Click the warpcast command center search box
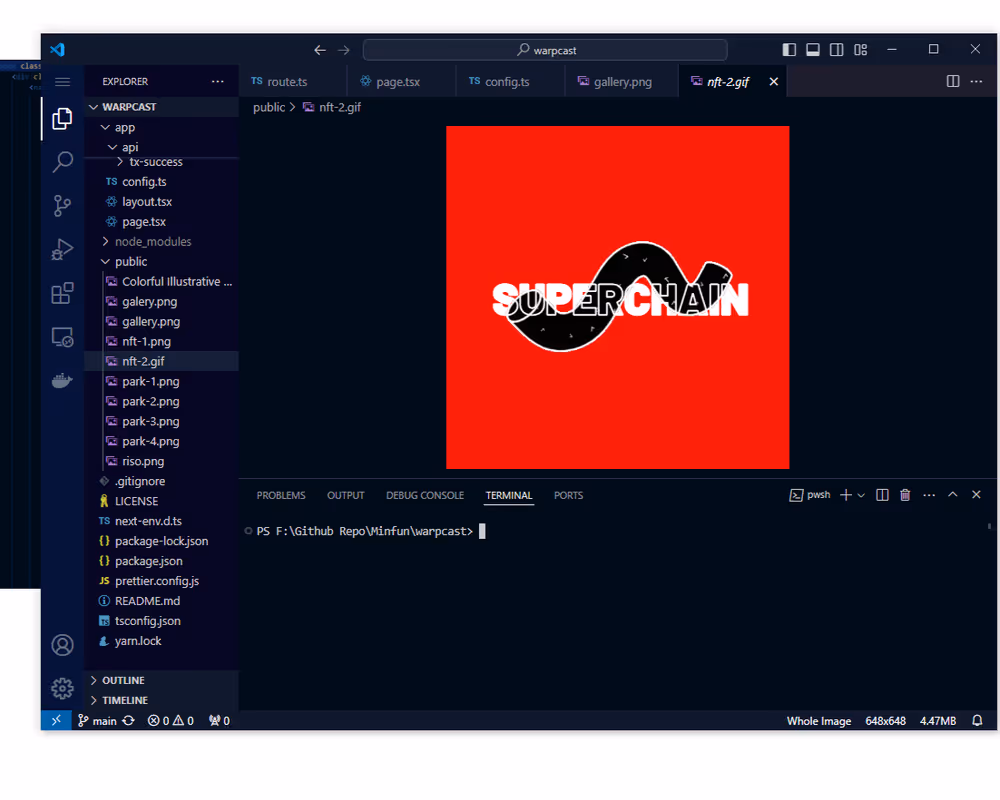This screenshot has height=800, width=1000. pos(545,50)
